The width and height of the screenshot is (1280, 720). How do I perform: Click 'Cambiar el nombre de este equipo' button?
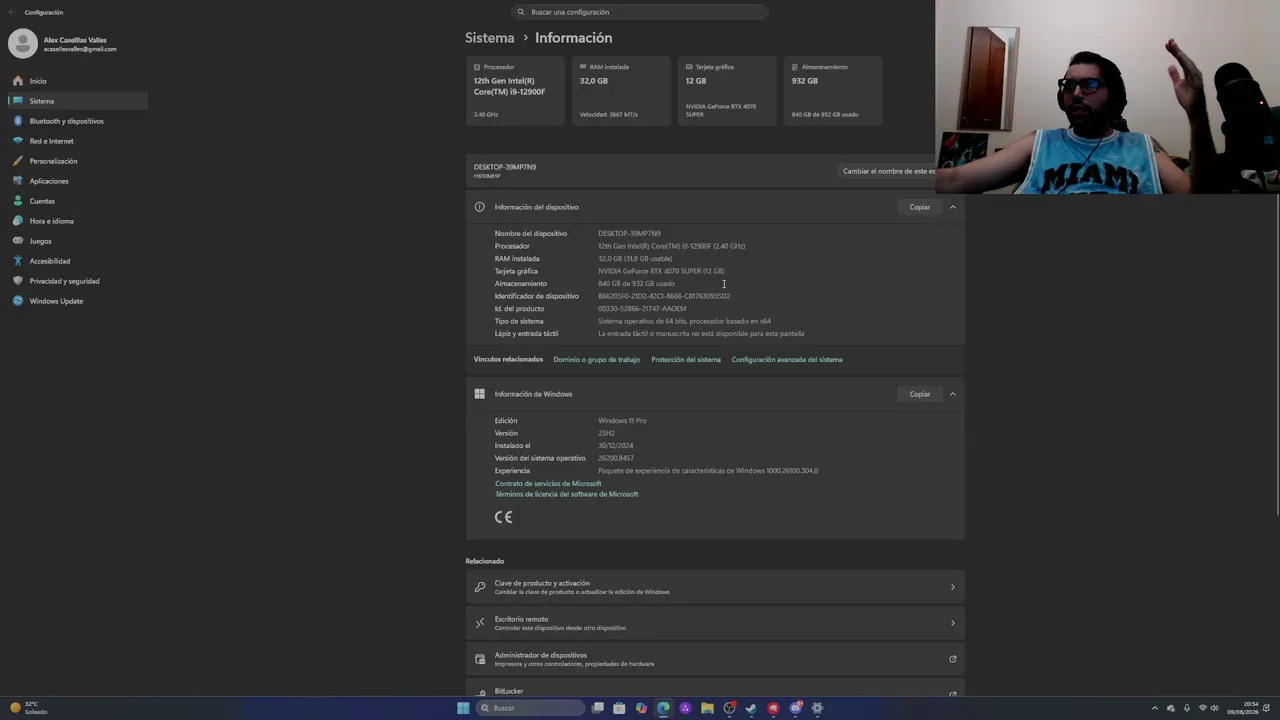pyautogui.click(x=888, y=171)
